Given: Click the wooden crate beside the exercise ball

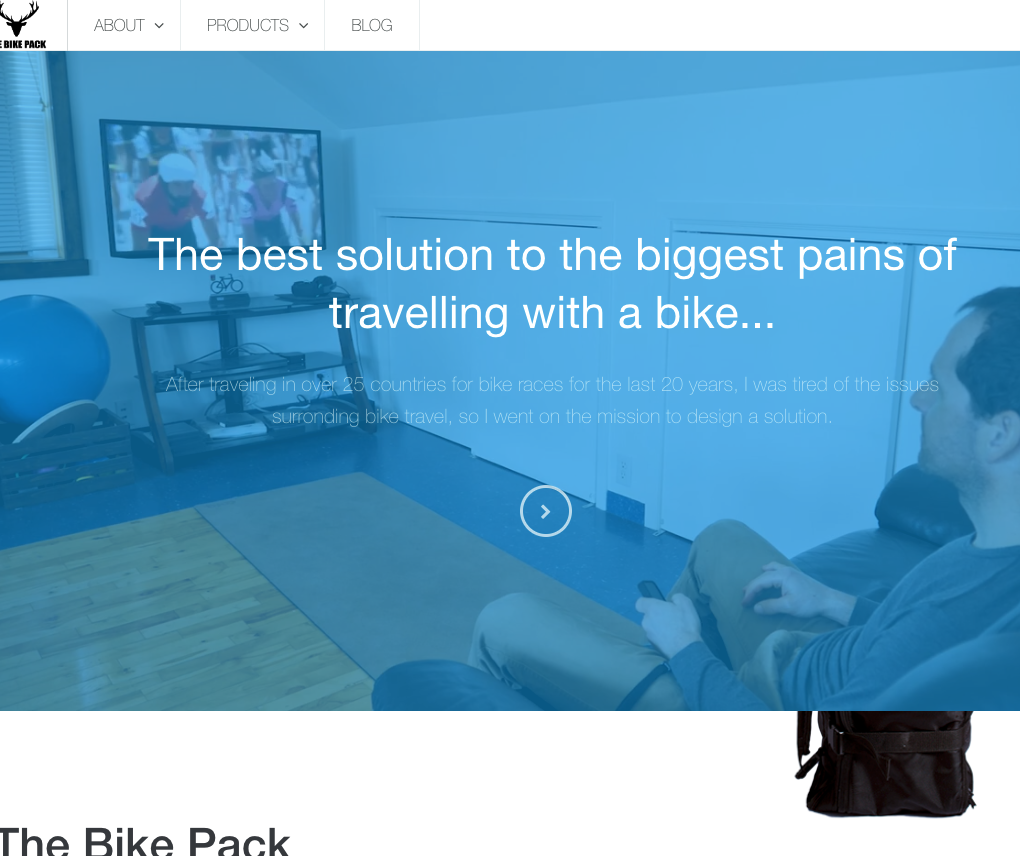Looking at the screenshot, I should click(65, 461).
